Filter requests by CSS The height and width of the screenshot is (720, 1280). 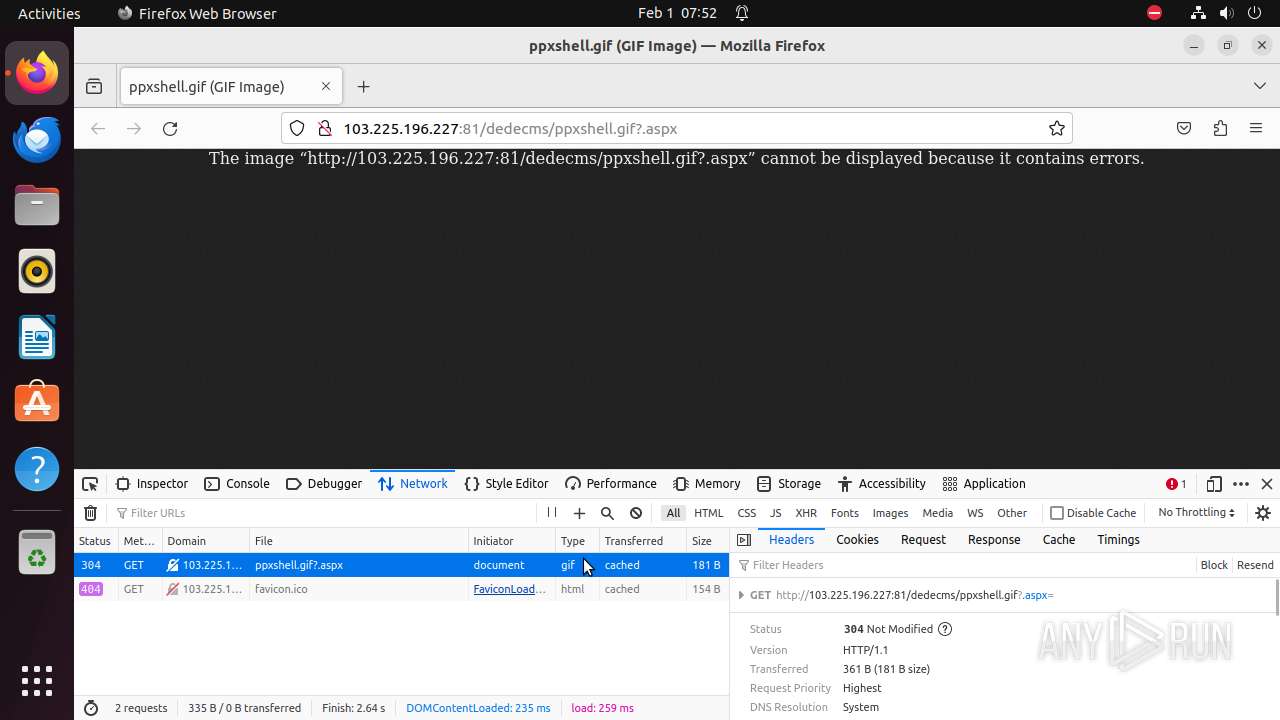pyautogui.click(x=747, y=513)
